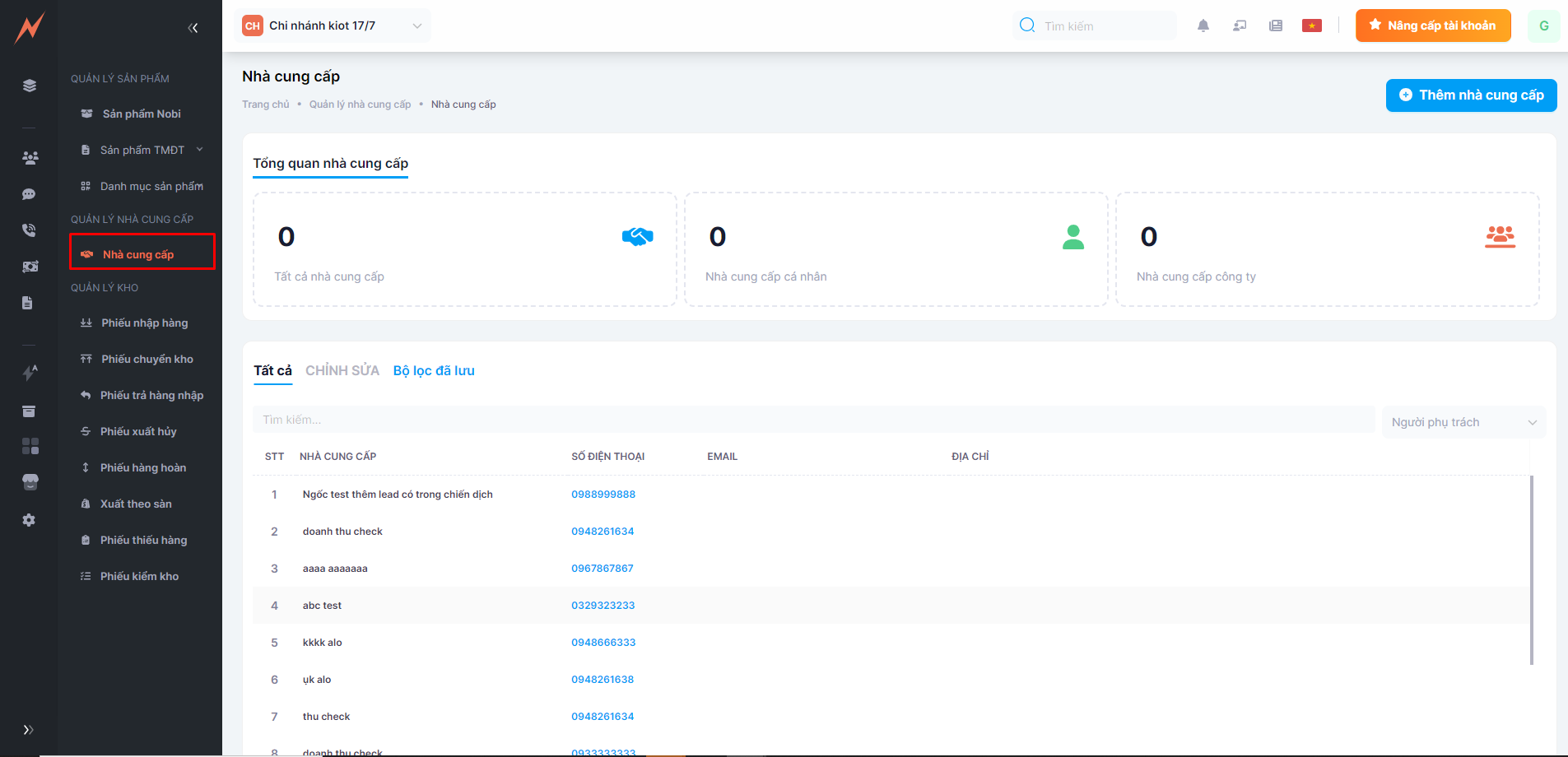Click the Vietnam flag language icon
The width and height of the screenshot is (1568, 757).
1311,26
